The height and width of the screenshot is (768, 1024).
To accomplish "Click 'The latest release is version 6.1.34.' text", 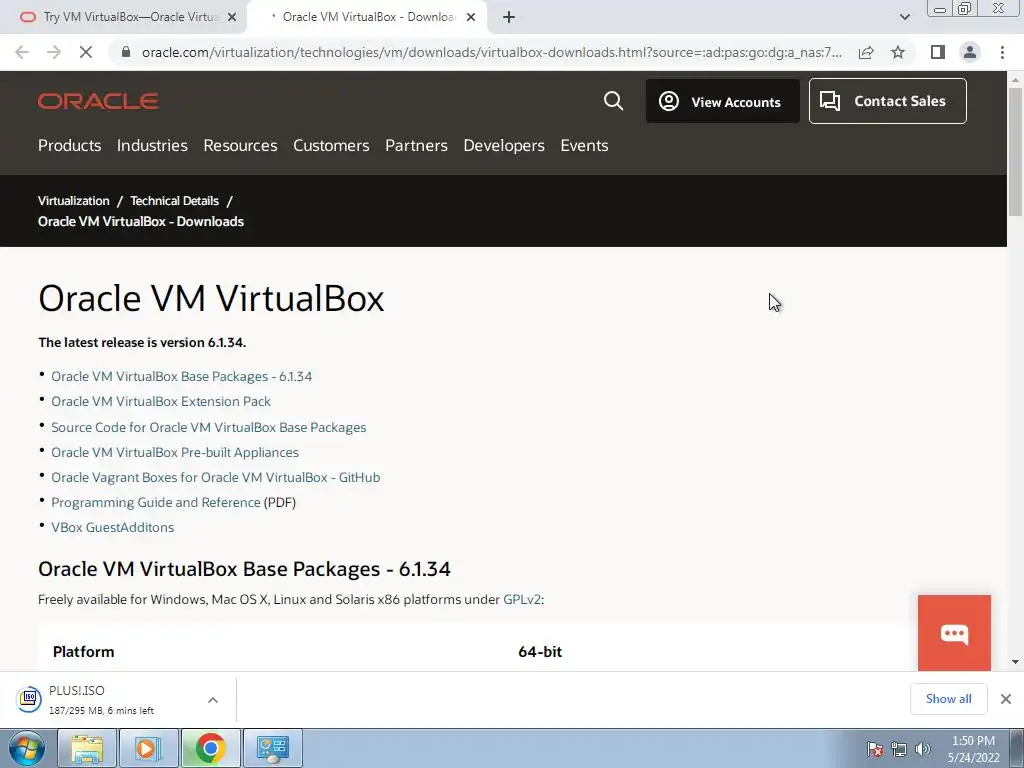I will pos(142,342).
